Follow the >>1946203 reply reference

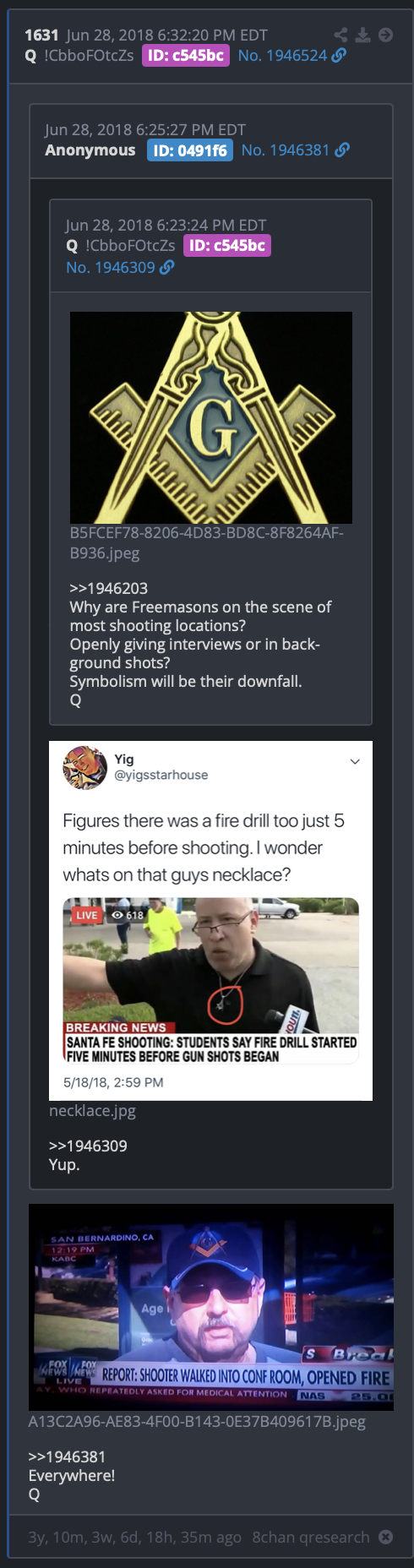[109, 589]
